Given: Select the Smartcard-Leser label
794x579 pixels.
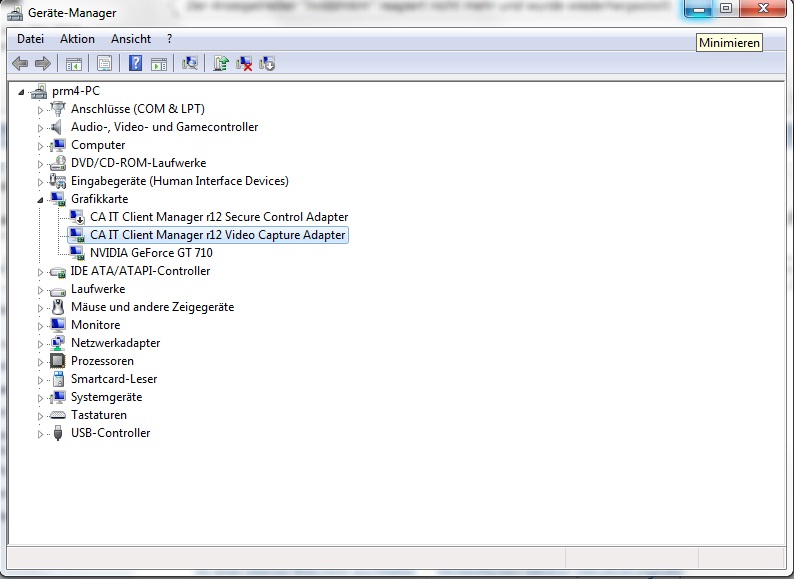Looking at the screenshot, I should pyautogui.click(x=114, y=379).
